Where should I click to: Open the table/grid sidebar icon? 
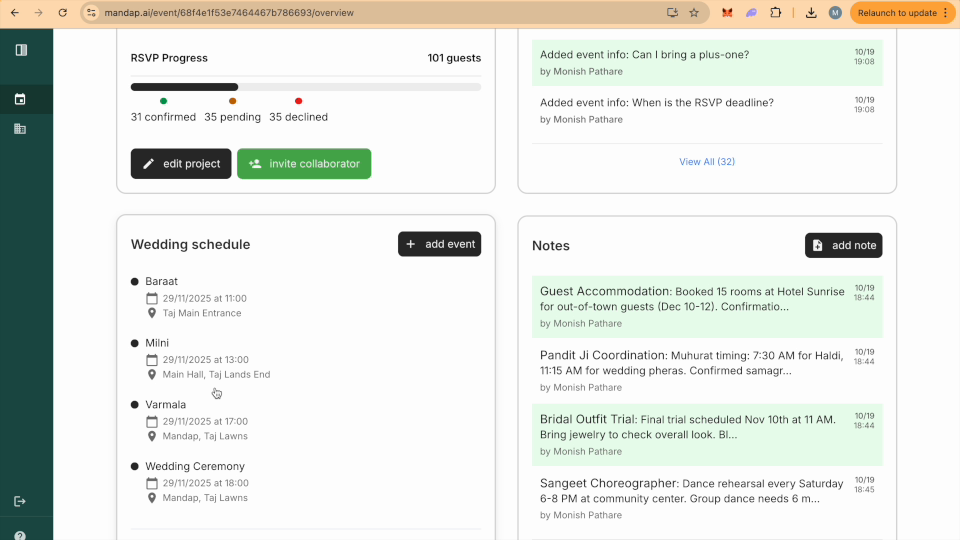(x=20, y=129)
